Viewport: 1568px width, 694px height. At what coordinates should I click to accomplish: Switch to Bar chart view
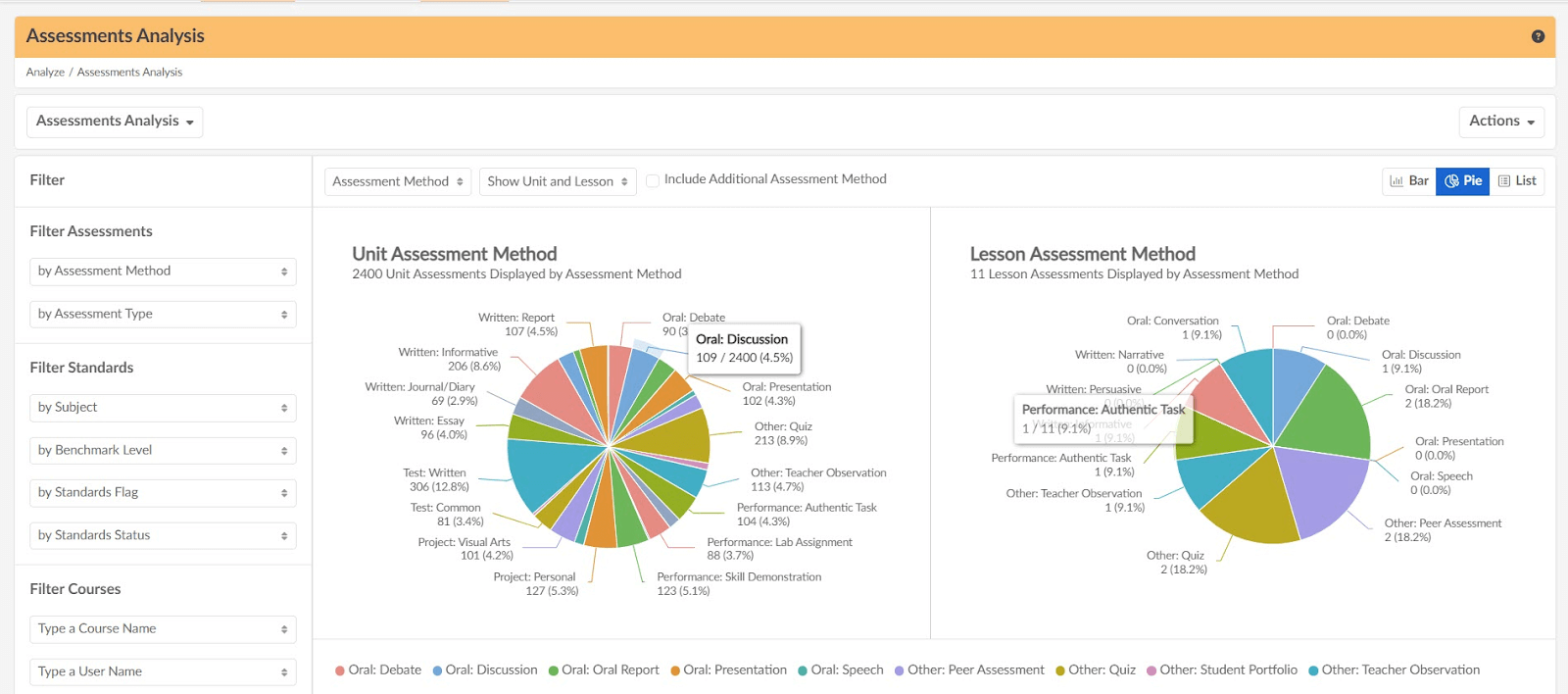pos(1409,181)
